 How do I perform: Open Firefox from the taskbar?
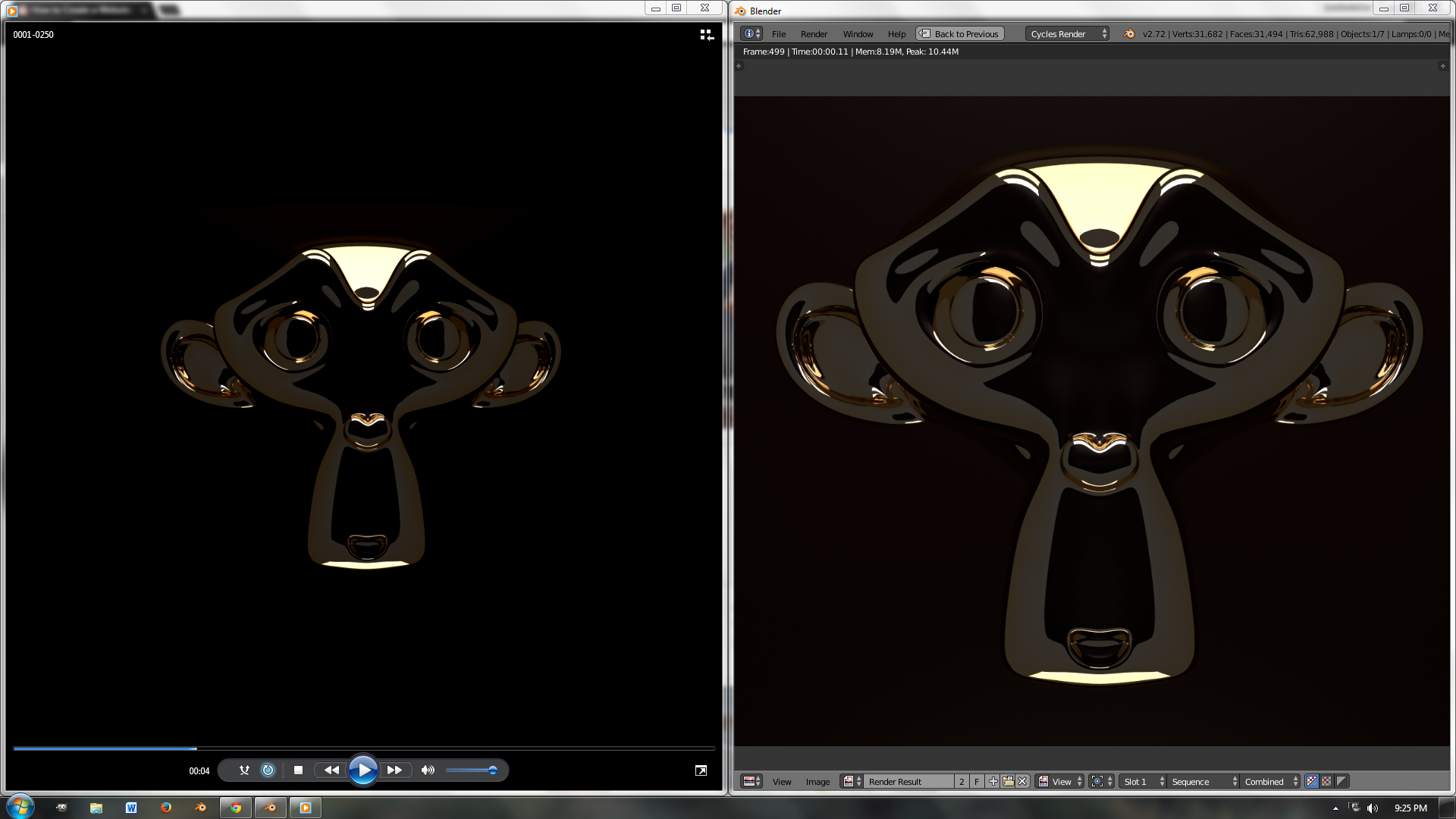pos(166,808)
